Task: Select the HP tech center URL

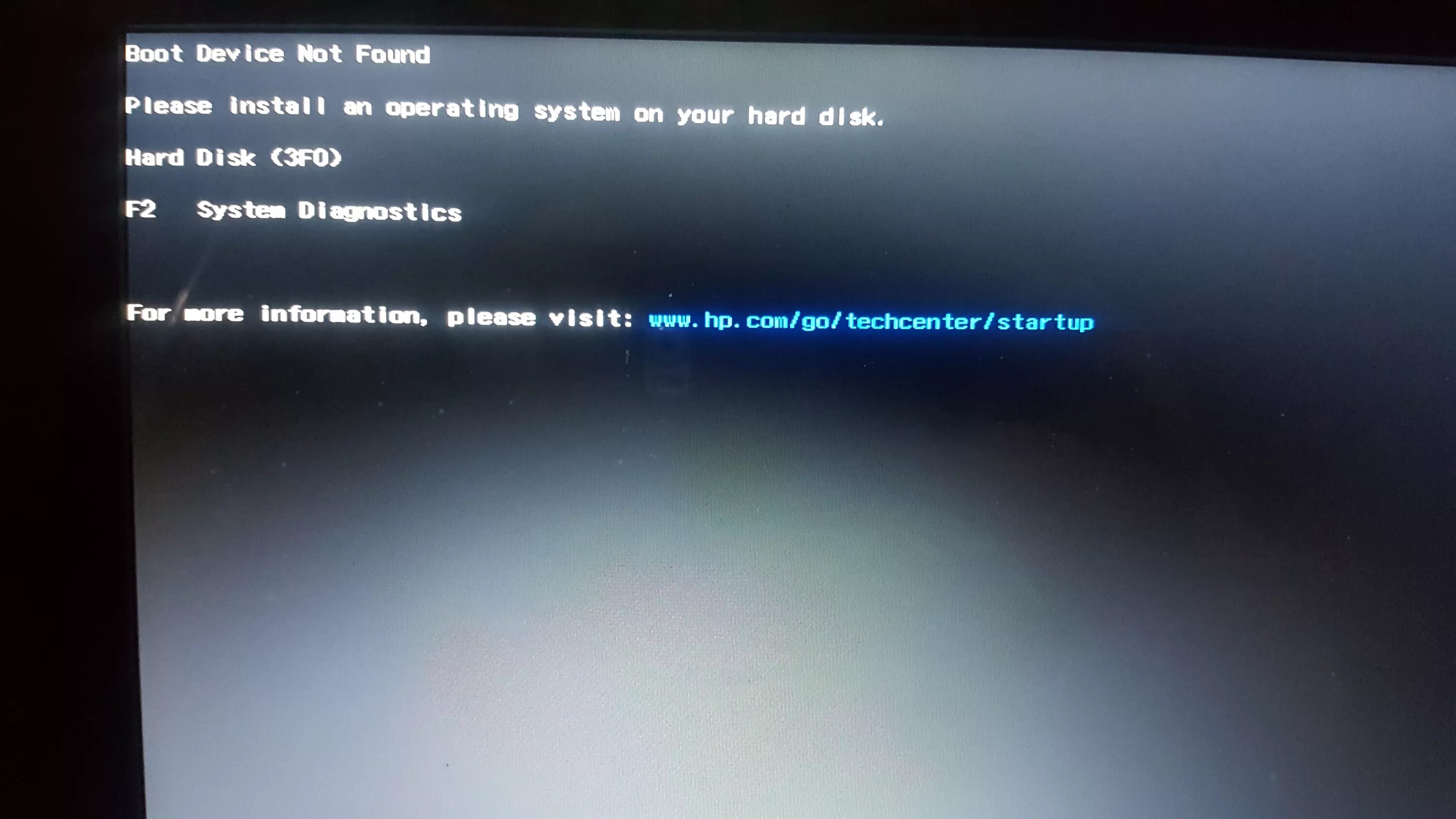Action: (x=870, y=320)
